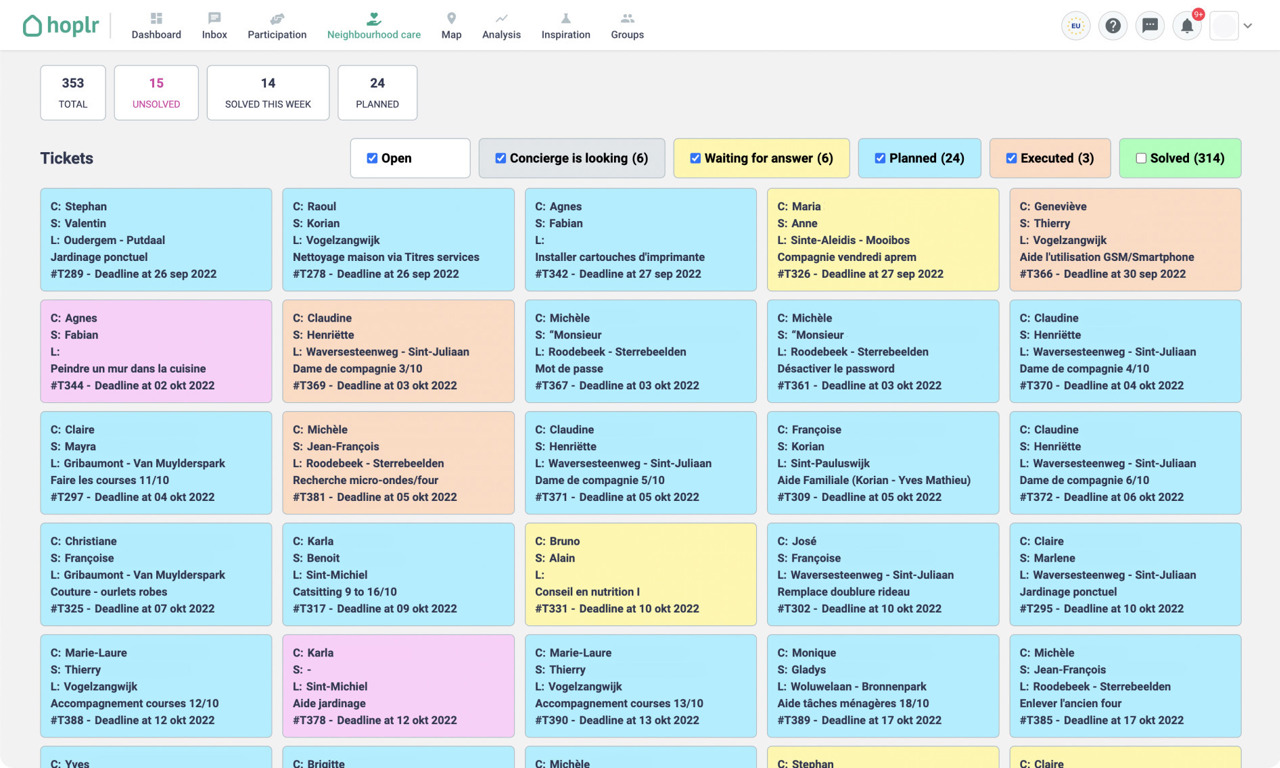This screenshot has height=768, width=1280.
Task: Click the EU badge icon
Action: [x=1076, y=26]
